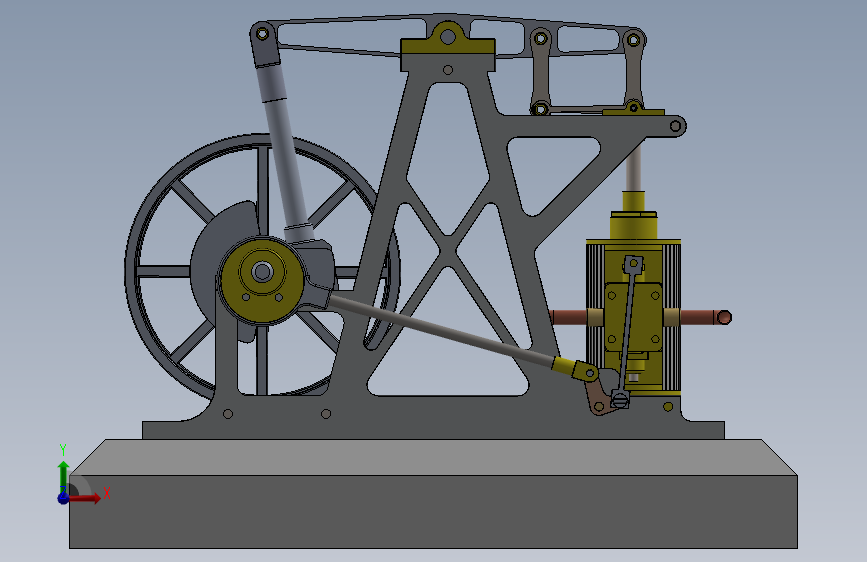Click the red X axis arrow of triad
867x562 pixels.
coord(86,498)
